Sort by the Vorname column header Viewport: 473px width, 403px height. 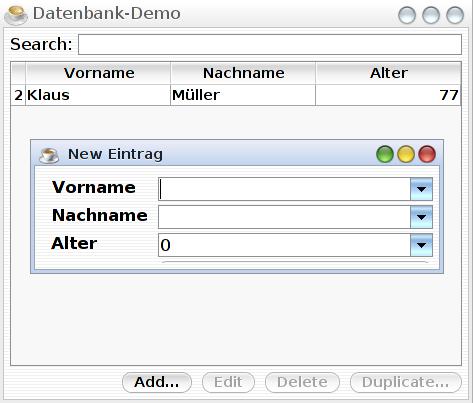(98, 73)
